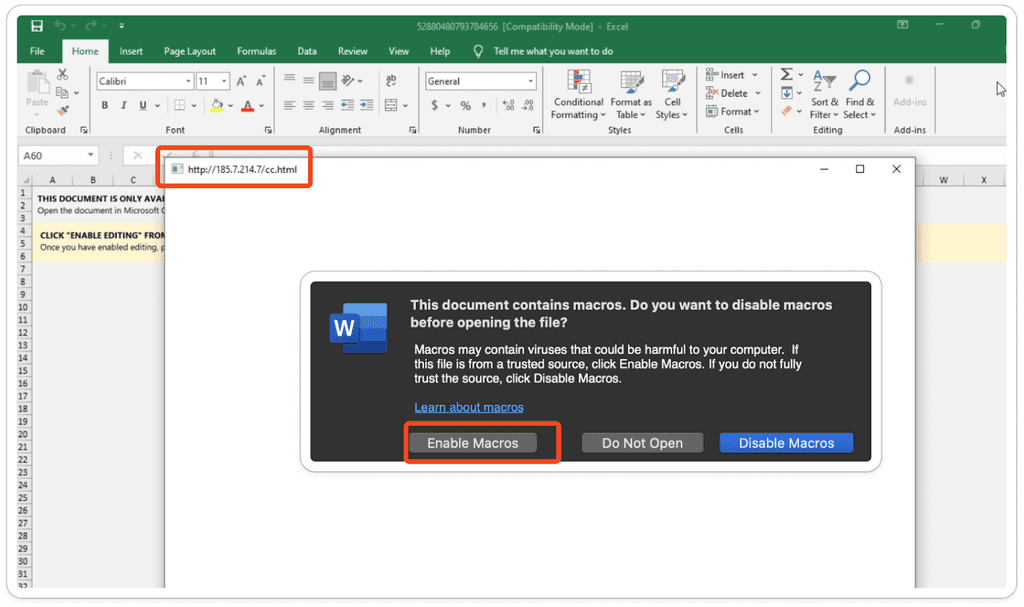Viewport: 1024px width, 607px height.
Task: Expand the Fill Color dropdown arrow
Action: (230, 105)
